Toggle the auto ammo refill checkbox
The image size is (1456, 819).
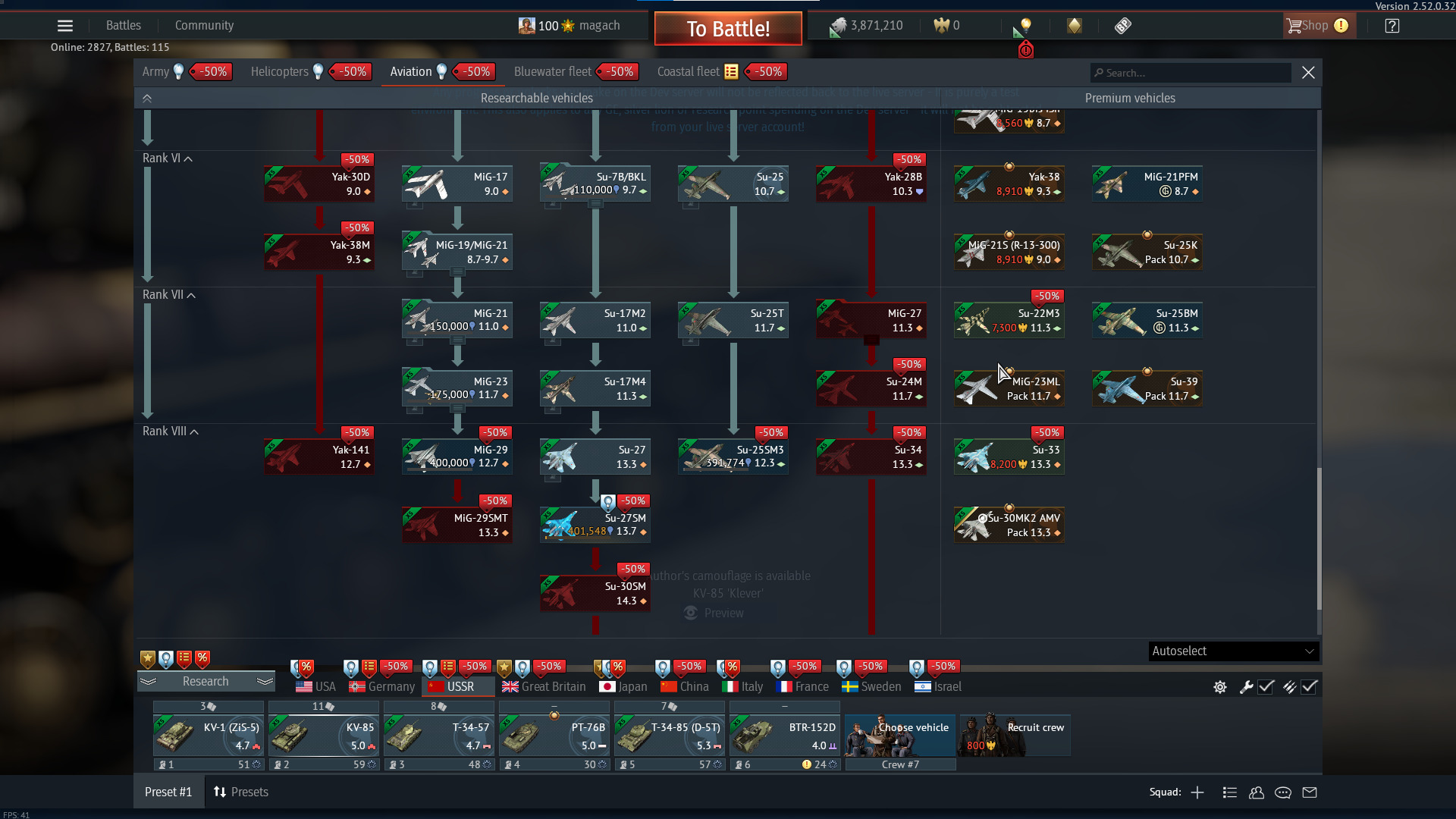click(1310, 687)
